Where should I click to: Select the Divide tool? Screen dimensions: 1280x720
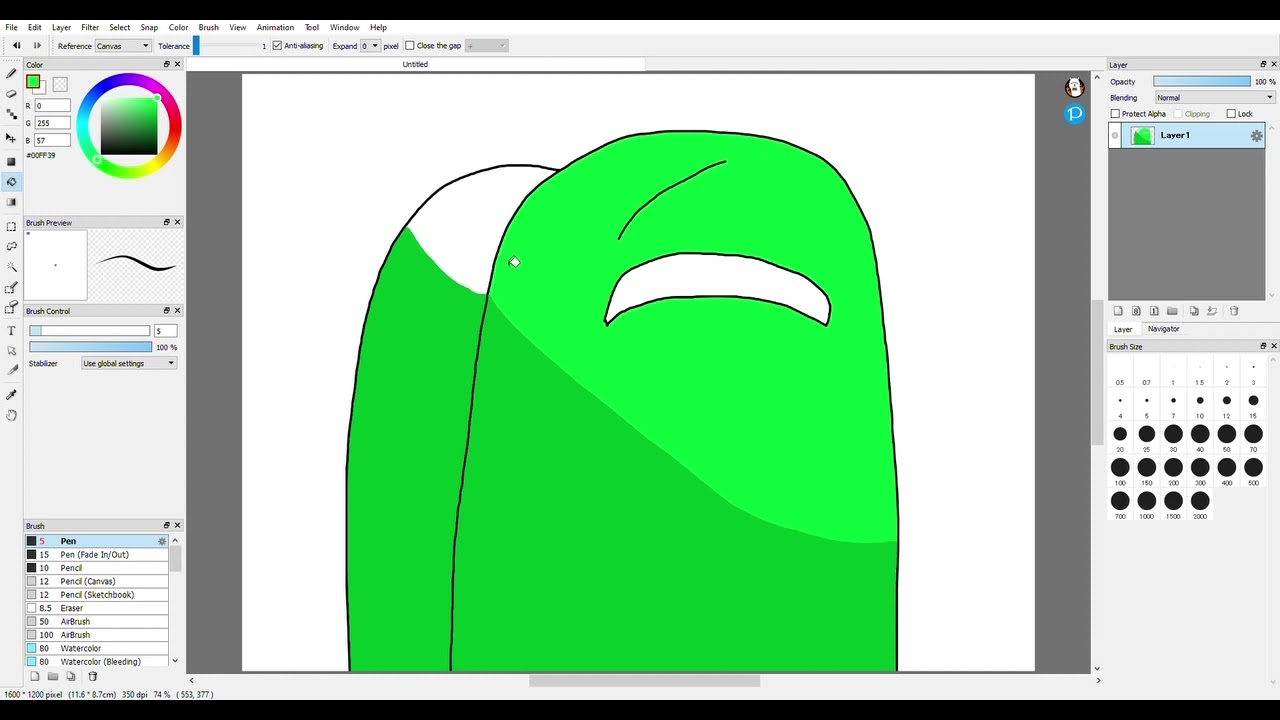pos(11,370)
